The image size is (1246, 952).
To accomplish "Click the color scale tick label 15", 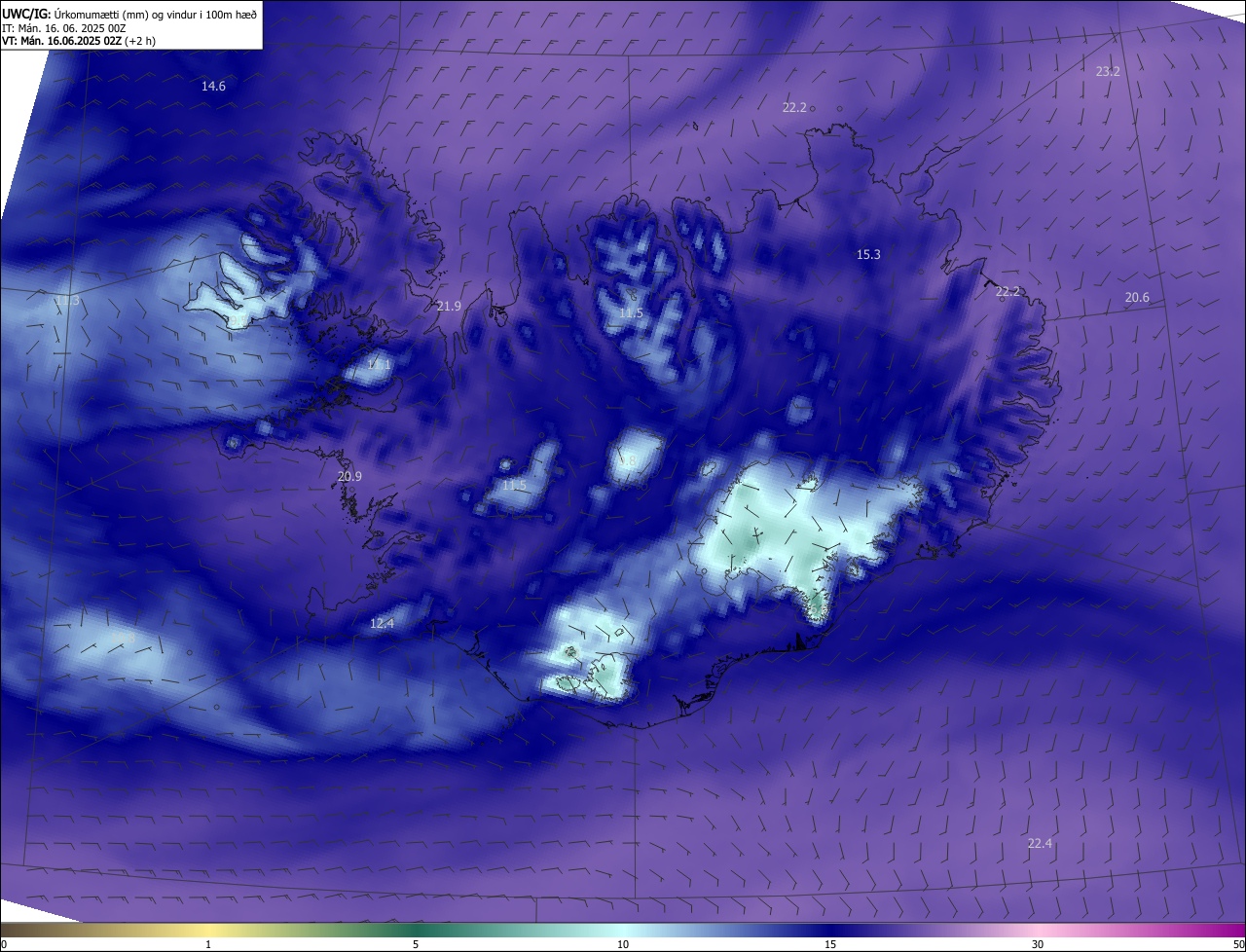I will 830,944.
